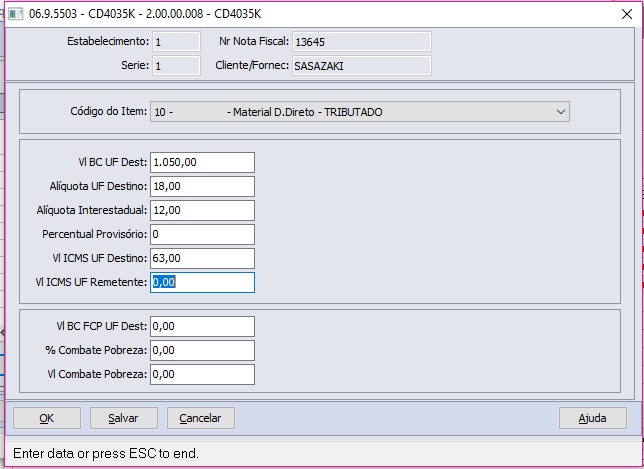Viewport: 644px width, 469px height.
Task: Click the Cancelar button
Action: point(200,418)
